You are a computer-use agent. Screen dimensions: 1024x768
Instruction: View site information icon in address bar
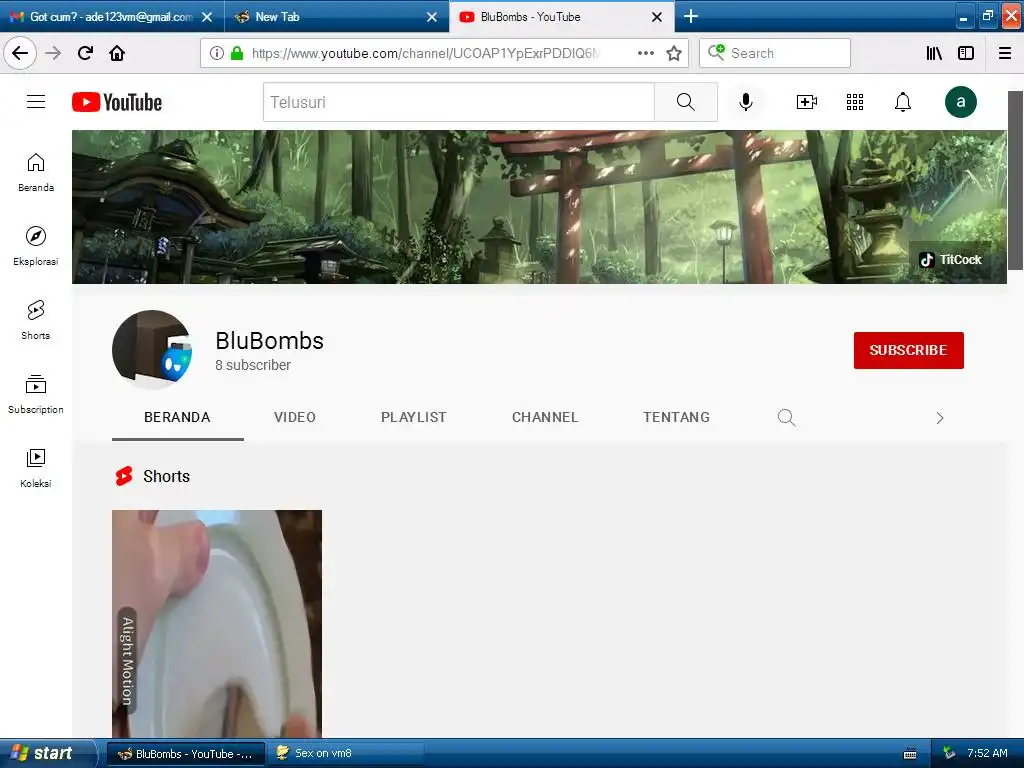point(217,53)
